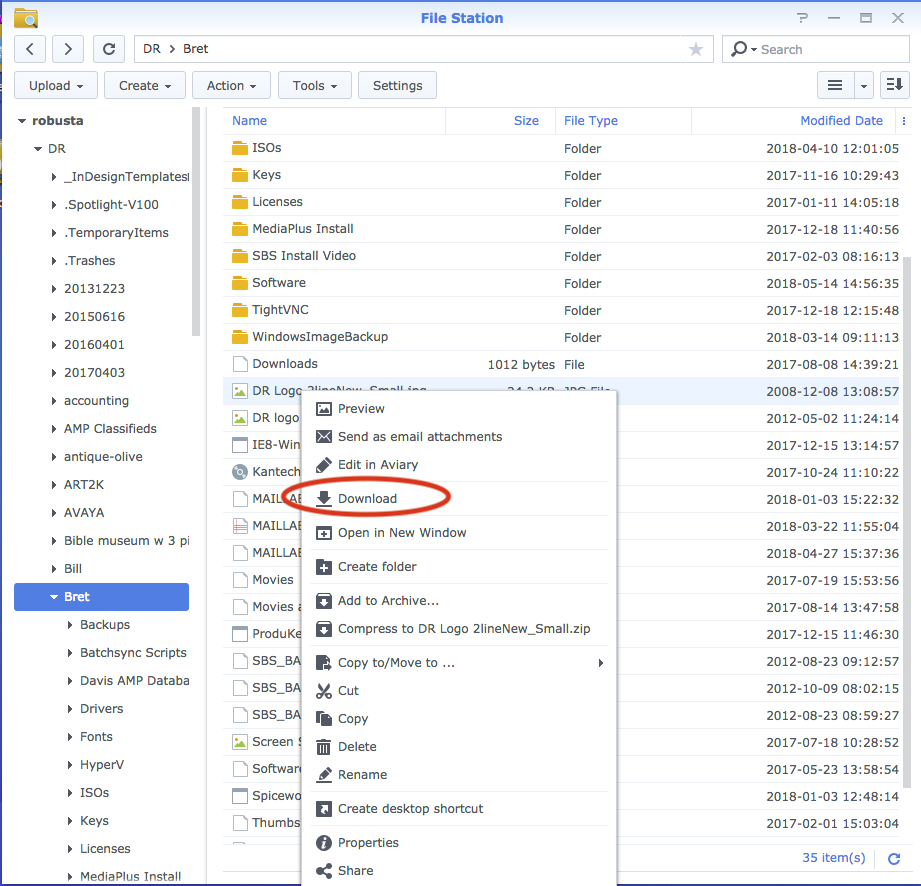The height and width of the screenshot is (886, 921).
Task: Collapse the robusta tree node
Action: [22, 120]
